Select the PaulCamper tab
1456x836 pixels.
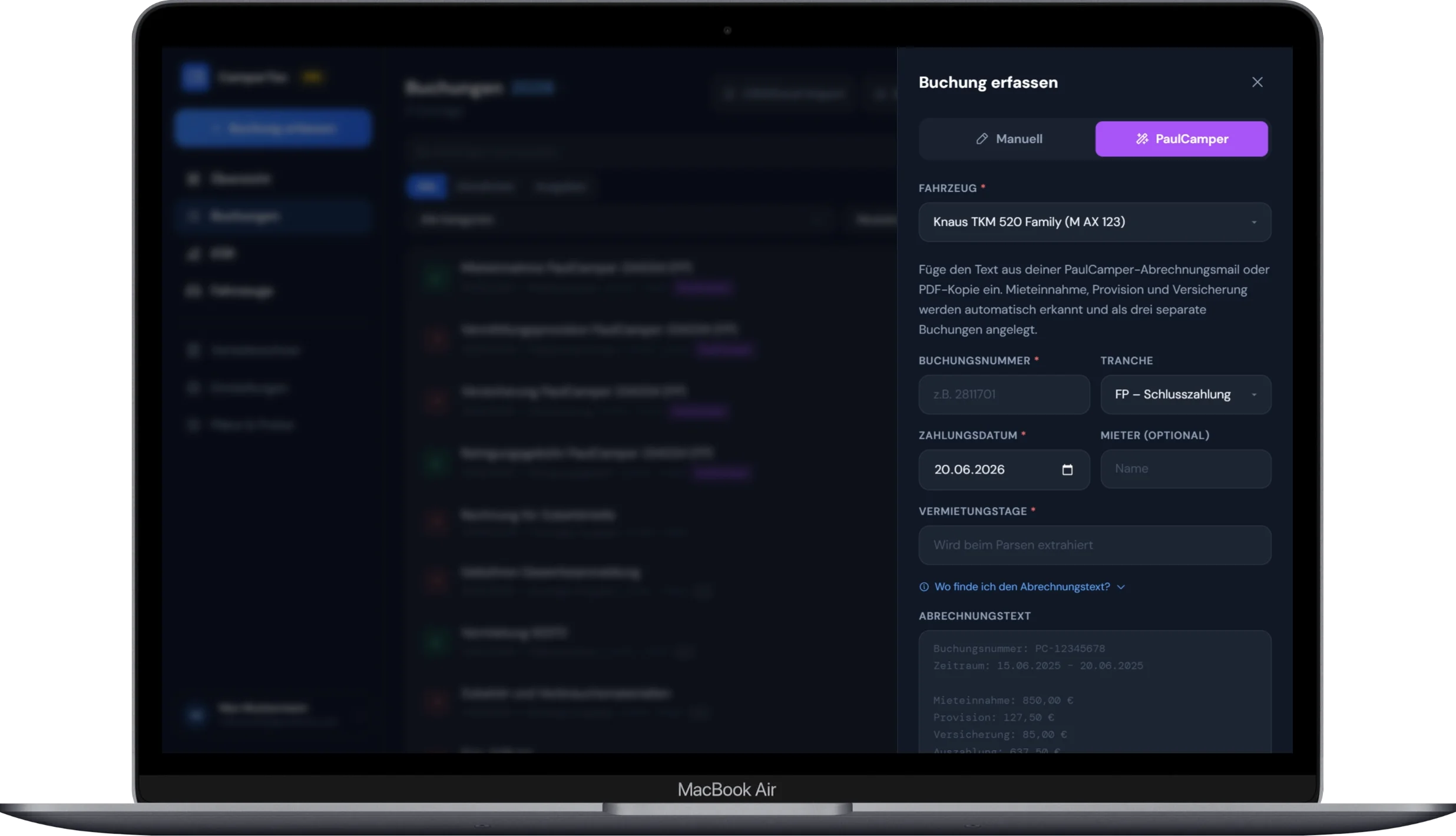[1181, 139]
